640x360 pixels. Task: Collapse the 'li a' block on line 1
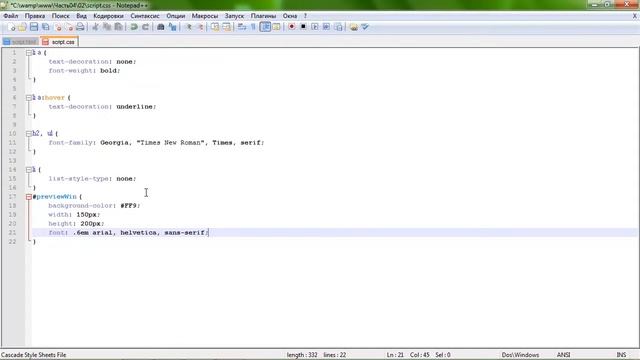[x=29, y=53]
